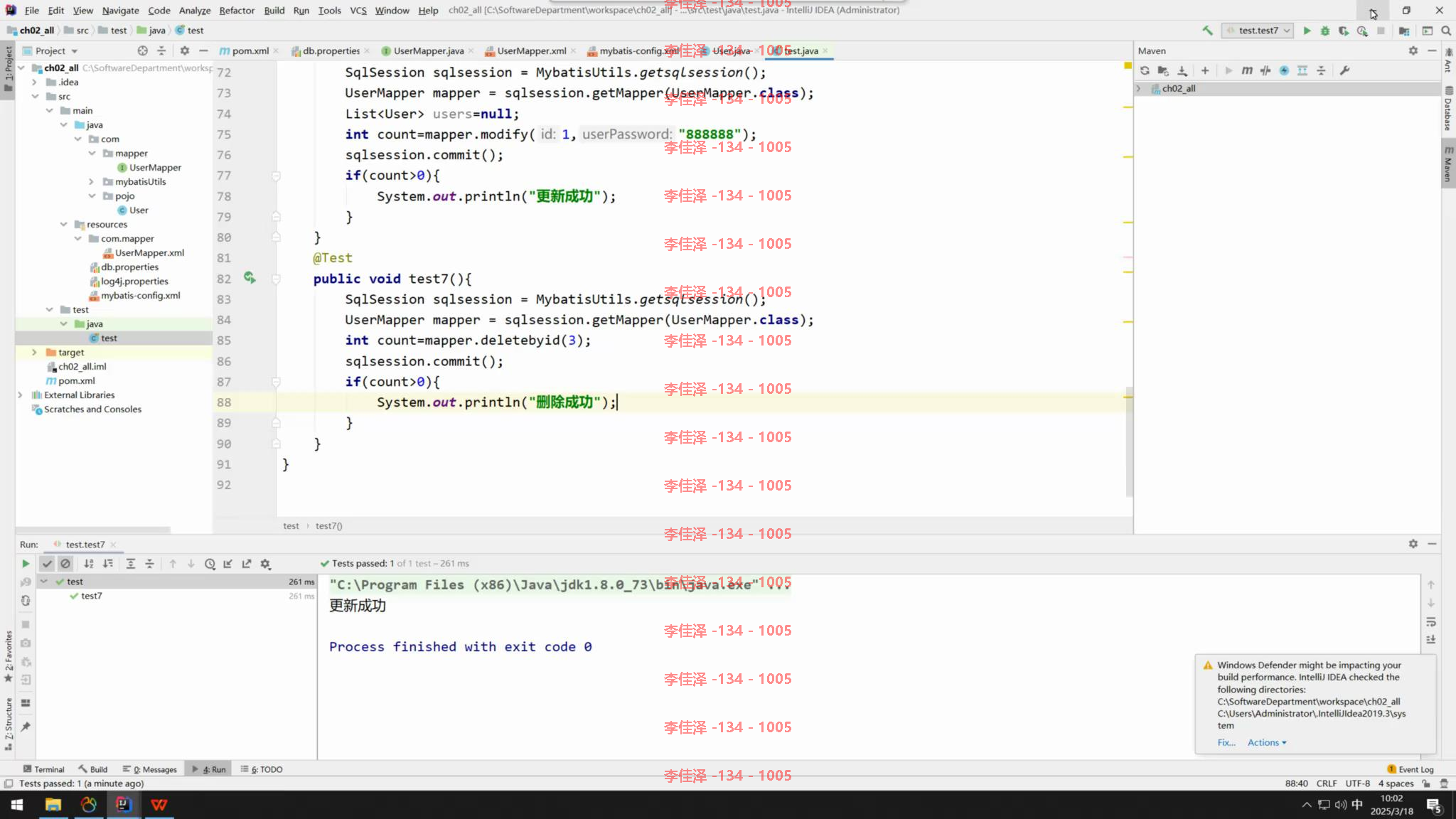Toggle Maven offline mode
Screen dimensions: 1456x819
(x=1265, y=70)
